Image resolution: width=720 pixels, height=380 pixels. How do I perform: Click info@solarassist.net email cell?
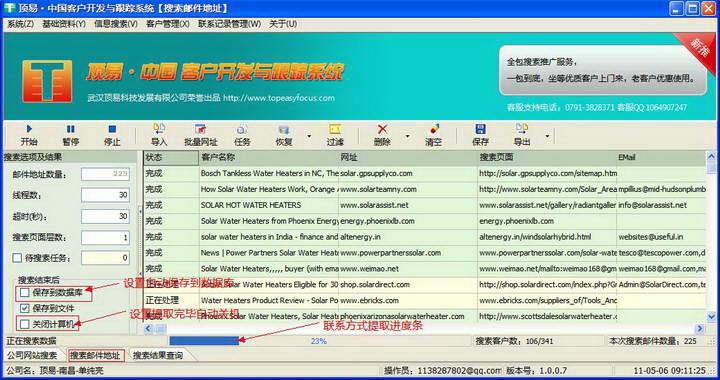pos(661,205)
